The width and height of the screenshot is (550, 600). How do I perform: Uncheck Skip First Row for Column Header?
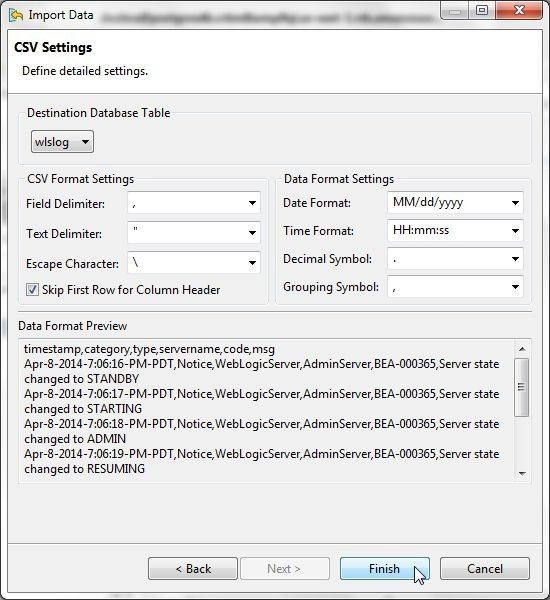(x=32, y=290)
